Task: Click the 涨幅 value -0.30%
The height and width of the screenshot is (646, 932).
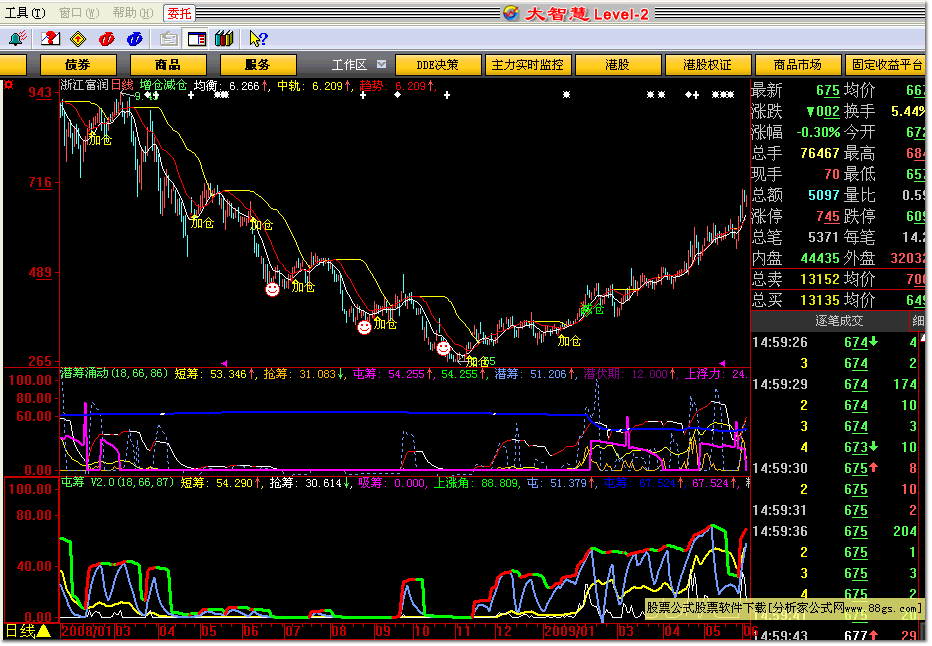Action: 818,132
